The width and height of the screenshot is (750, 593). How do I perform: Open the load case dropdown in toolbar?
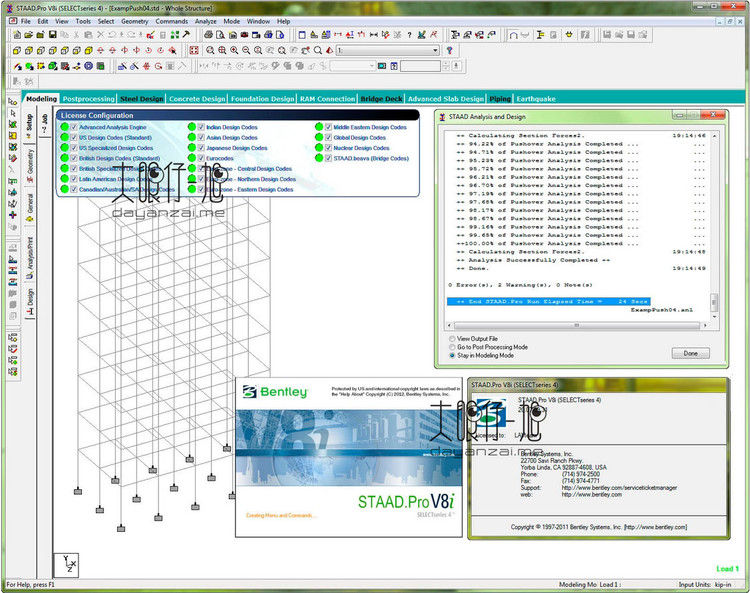(388, 50)
